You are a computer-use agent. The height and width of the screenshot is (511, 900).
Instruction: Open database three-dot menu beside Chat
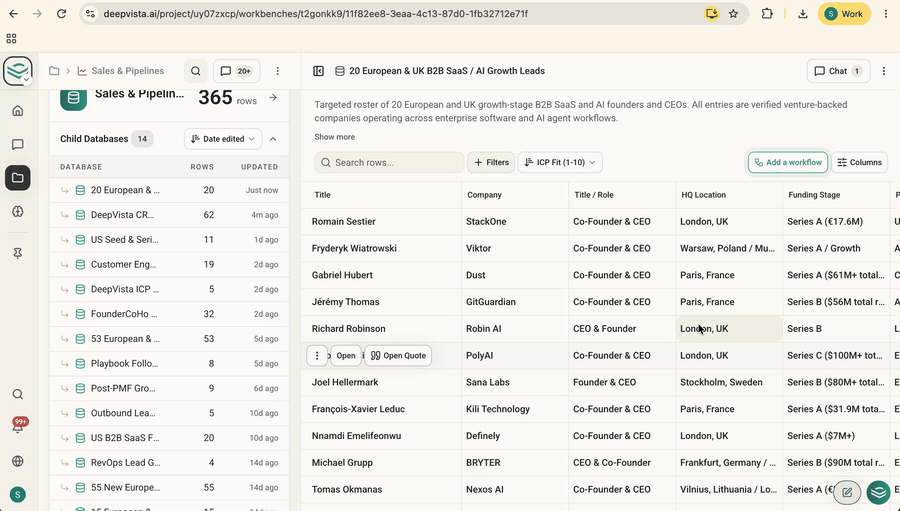[884, 71]
